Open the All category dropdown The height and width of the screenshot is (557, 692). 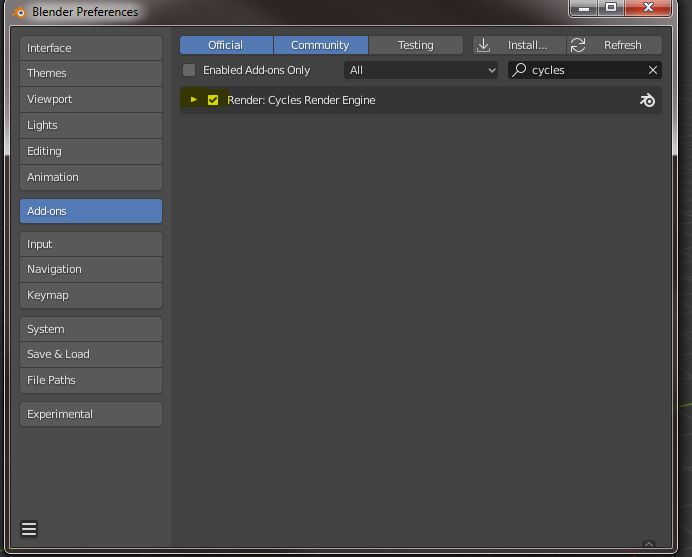pos(421,70)
